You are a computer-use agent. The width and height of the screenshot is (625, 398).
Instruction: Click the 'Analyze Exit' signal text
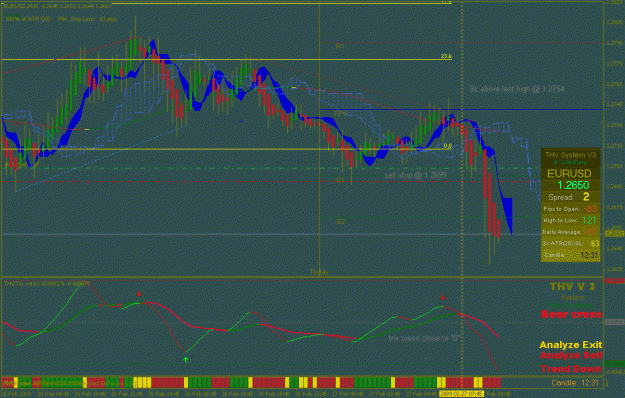pos(570,345)
